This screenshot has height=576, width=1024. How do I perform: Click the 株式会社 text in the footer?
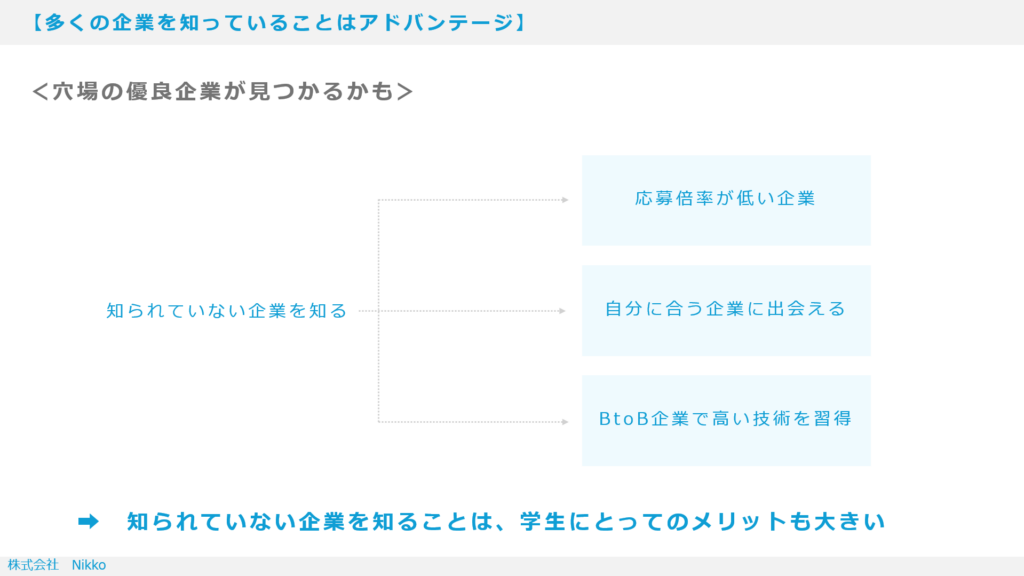tap(32, 565)
